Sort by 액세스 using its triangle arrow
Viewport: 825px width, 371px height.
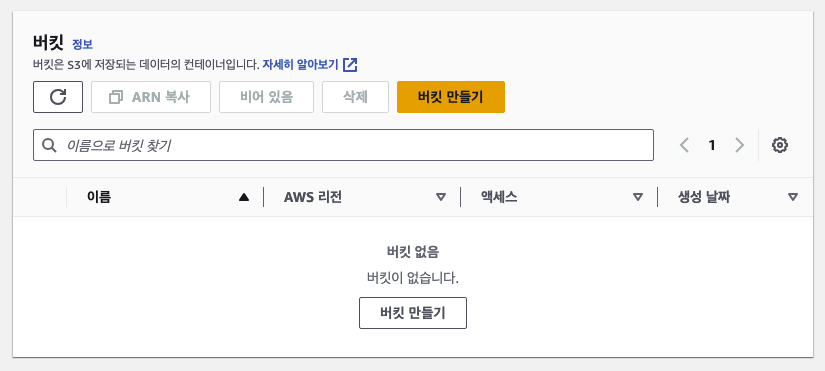coord(638,197)
